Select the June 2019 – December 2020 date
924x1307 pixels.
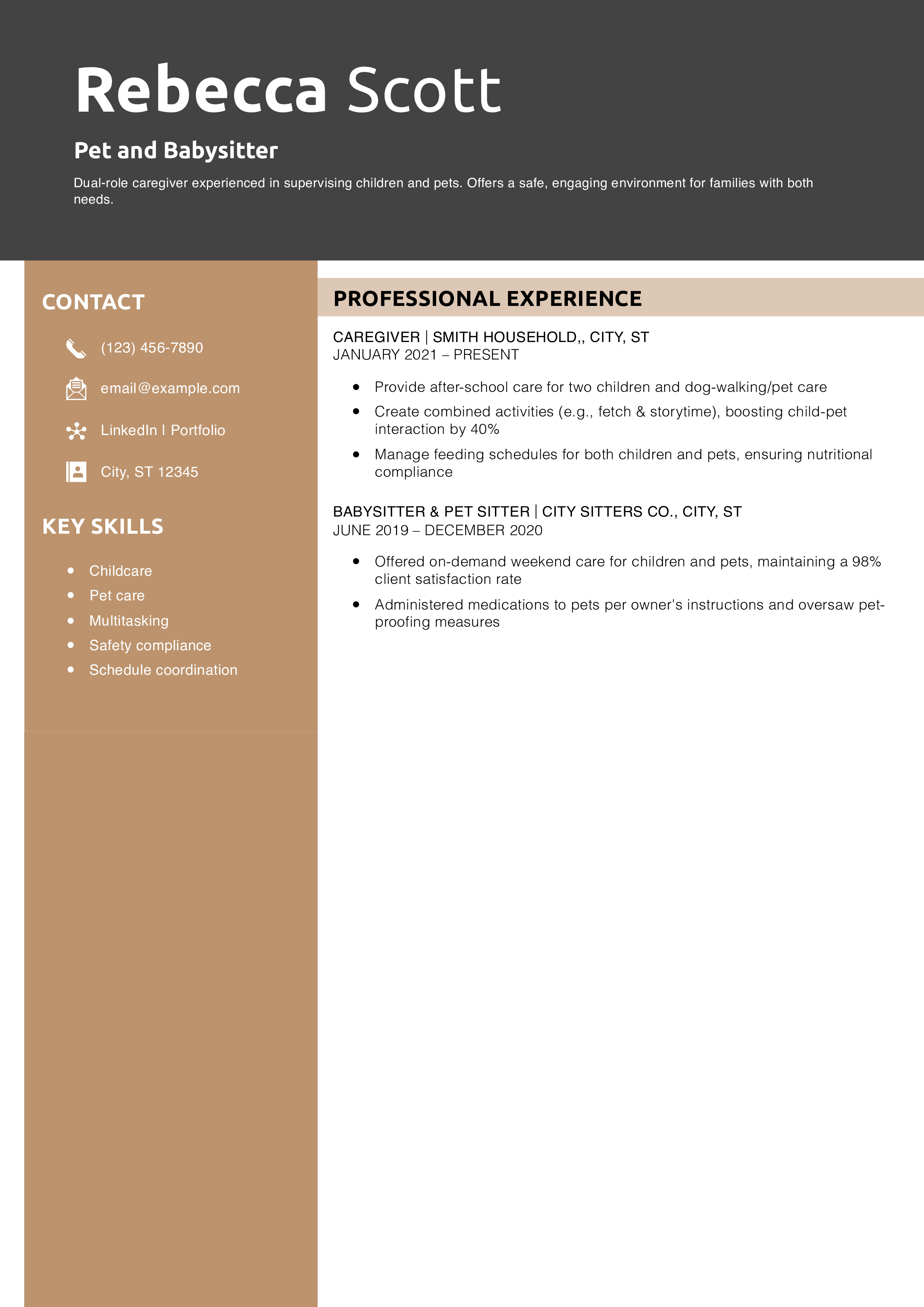[438, 530]
